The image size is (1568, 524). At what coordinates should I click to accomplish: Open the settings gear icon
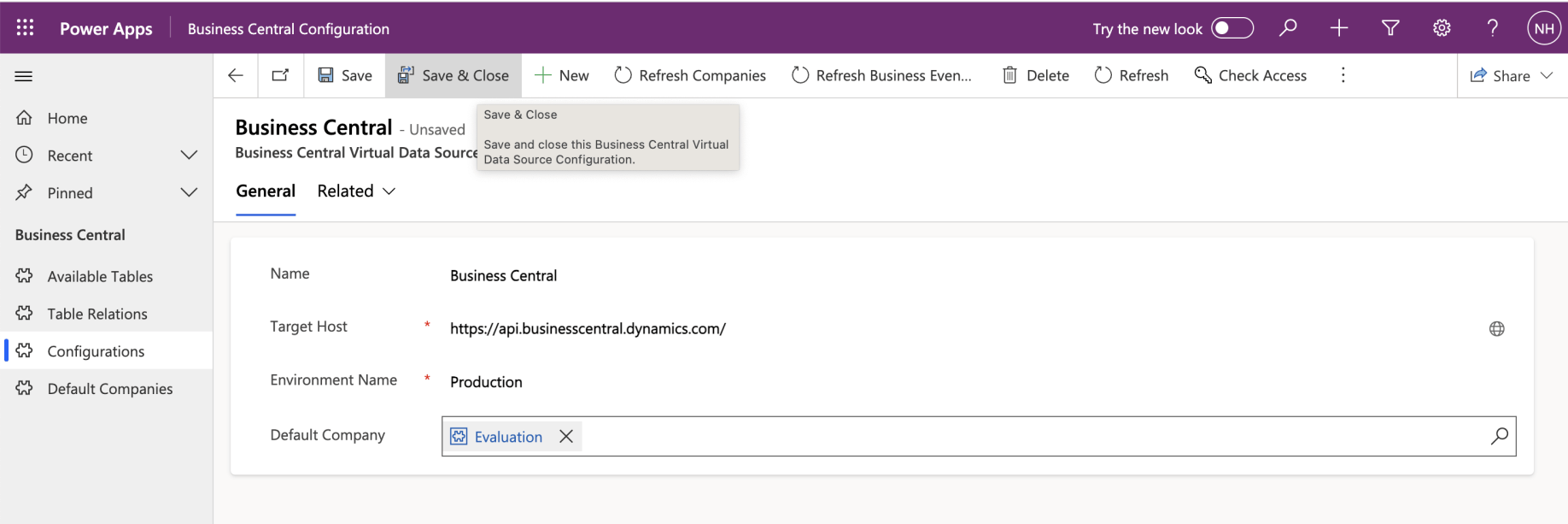(1442, 28)
